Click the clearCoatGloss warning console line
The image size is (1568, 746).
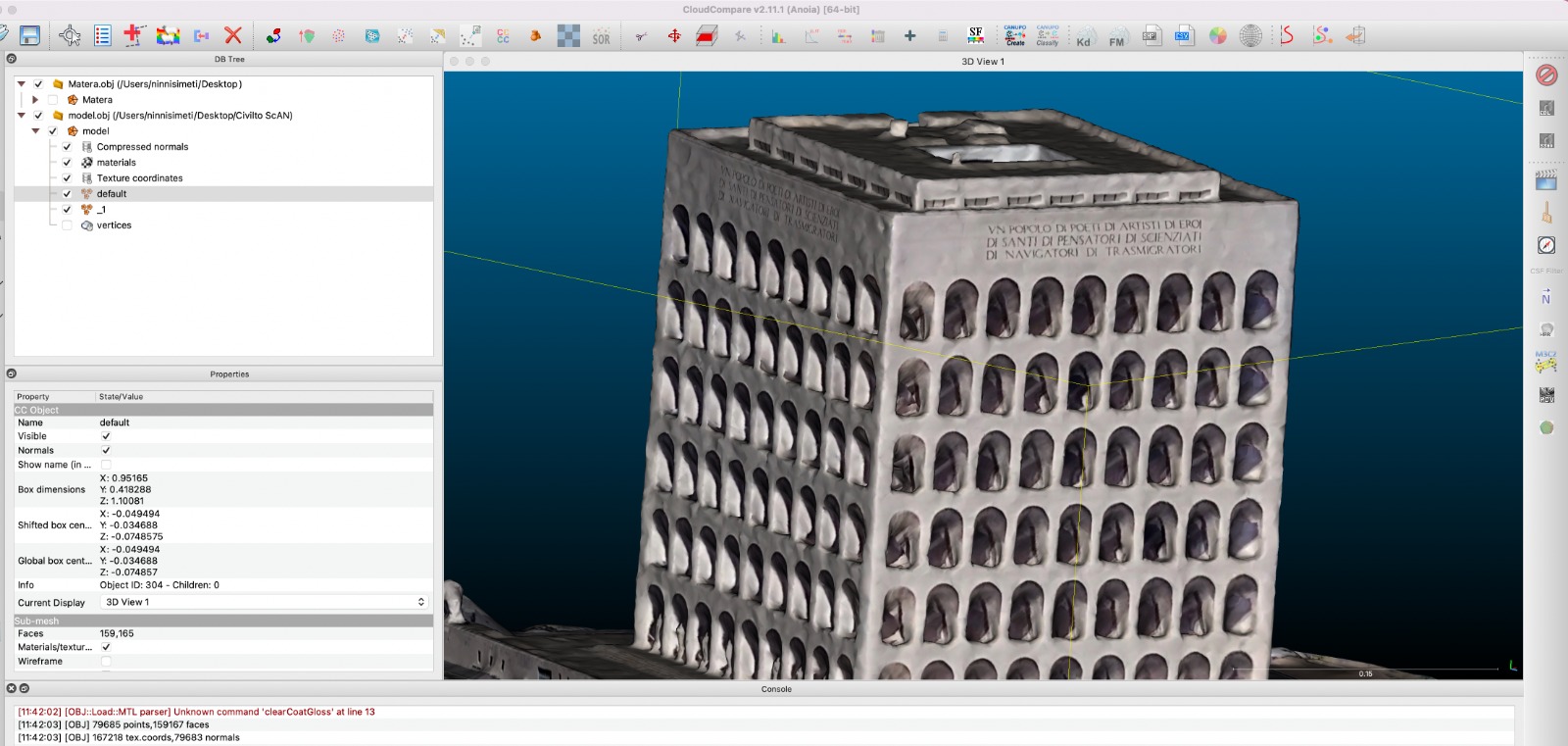pos(196,713)
